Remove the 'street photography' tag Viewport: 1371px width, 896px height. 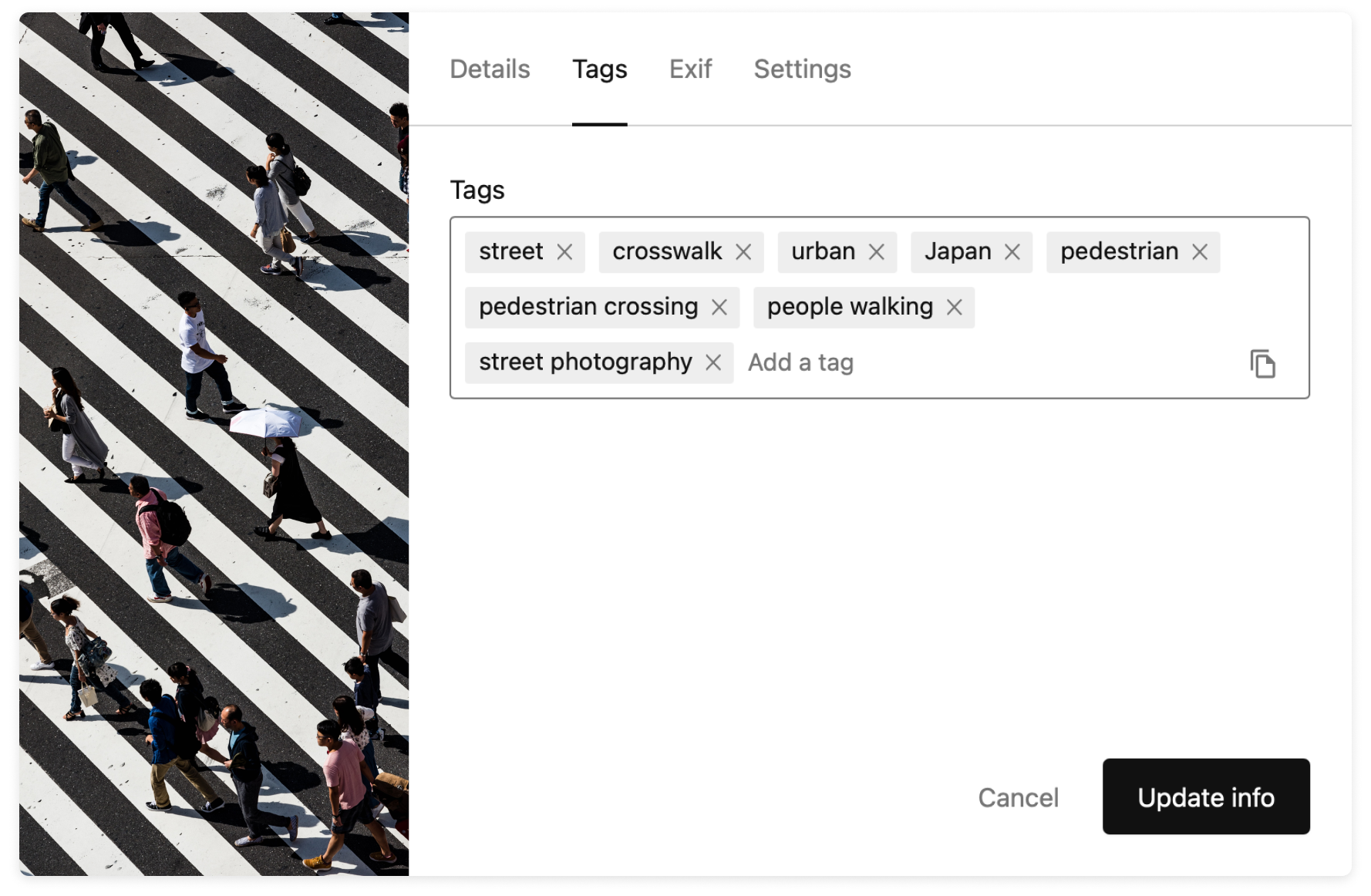(x=713, y=362)
